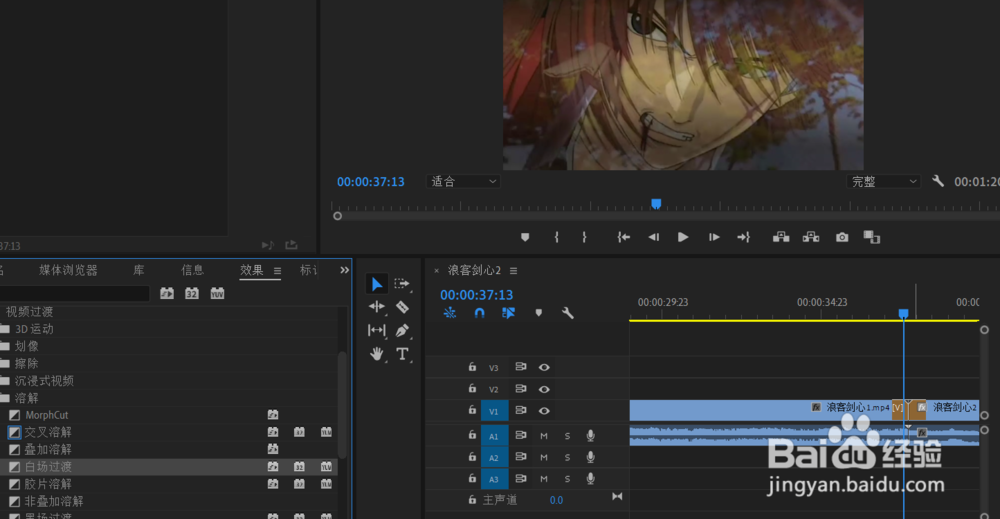The width and height of the screenshot is (1000, 519).
Task: Toggle Linked Selection in timeline
Action: [x=508, y=313]
